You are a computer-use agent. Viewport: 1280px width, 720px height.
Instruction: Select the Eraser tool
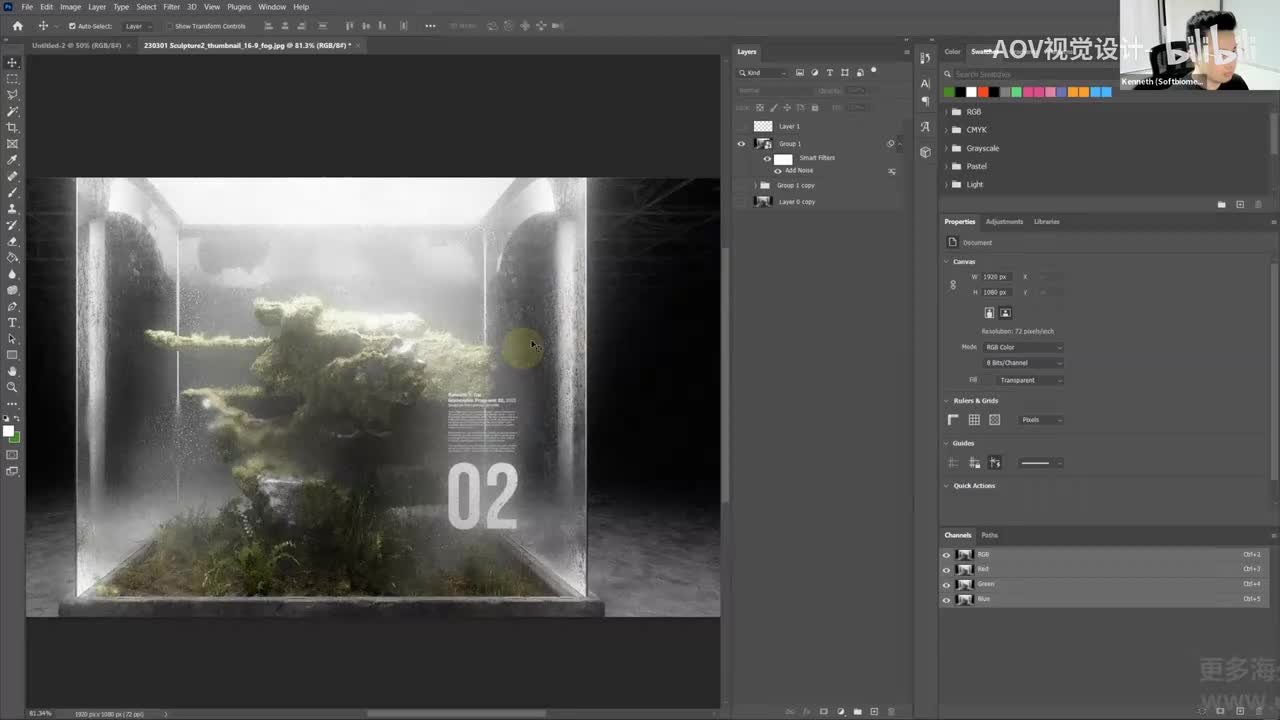[12, 241]
